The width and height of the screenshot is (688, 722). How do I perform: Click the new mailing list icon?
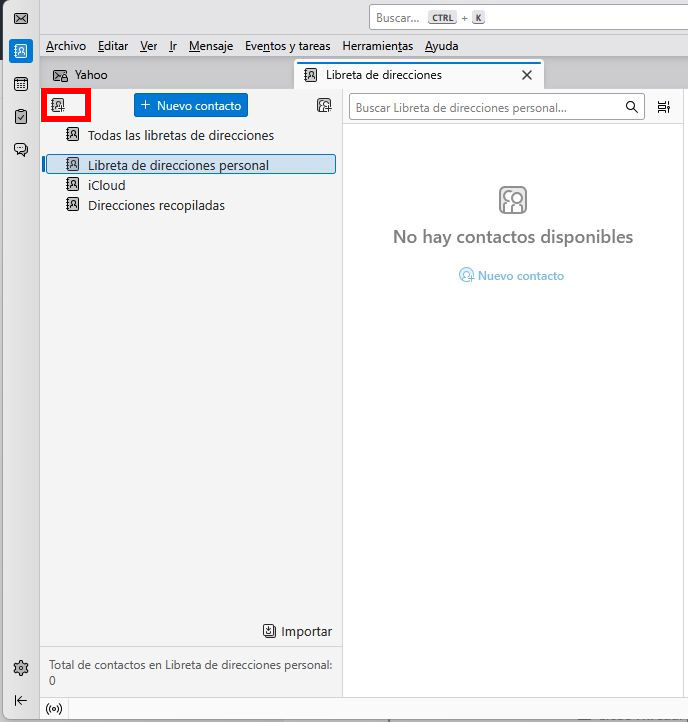pyautogui.click(x=324, y=105)
